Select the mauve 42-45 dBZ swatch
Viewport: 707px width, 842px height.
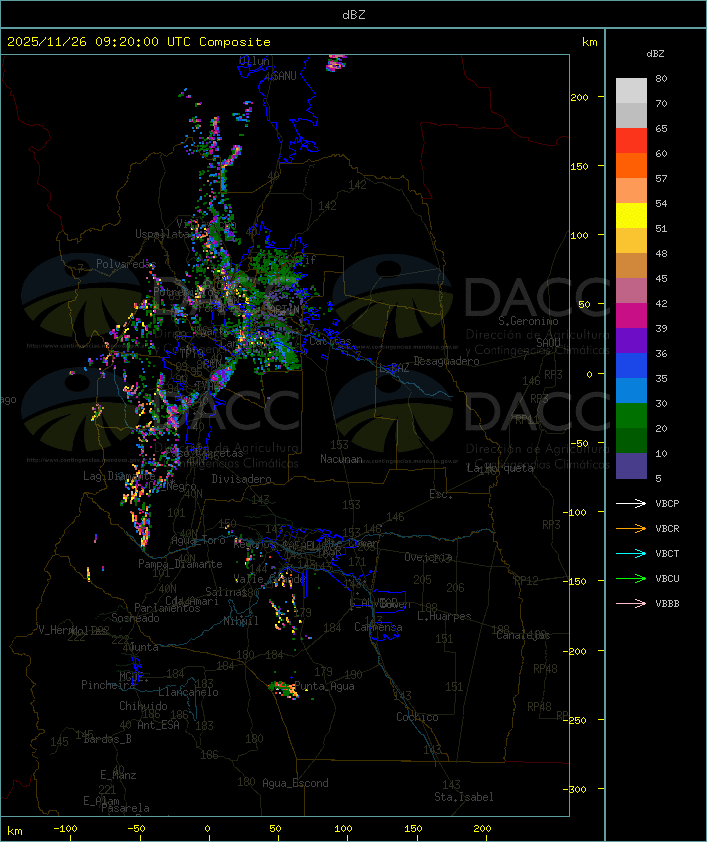tap(631, 291)
